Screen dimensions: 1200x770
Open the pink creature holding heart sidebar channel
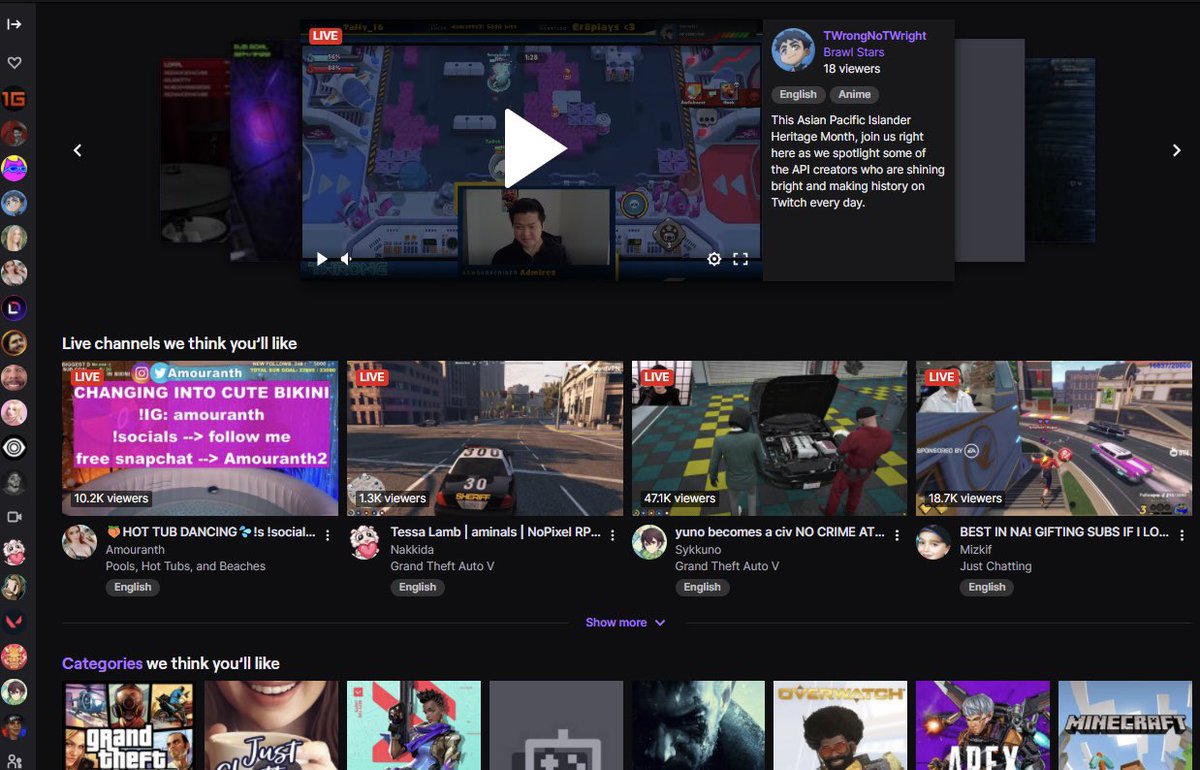point(14,552)
